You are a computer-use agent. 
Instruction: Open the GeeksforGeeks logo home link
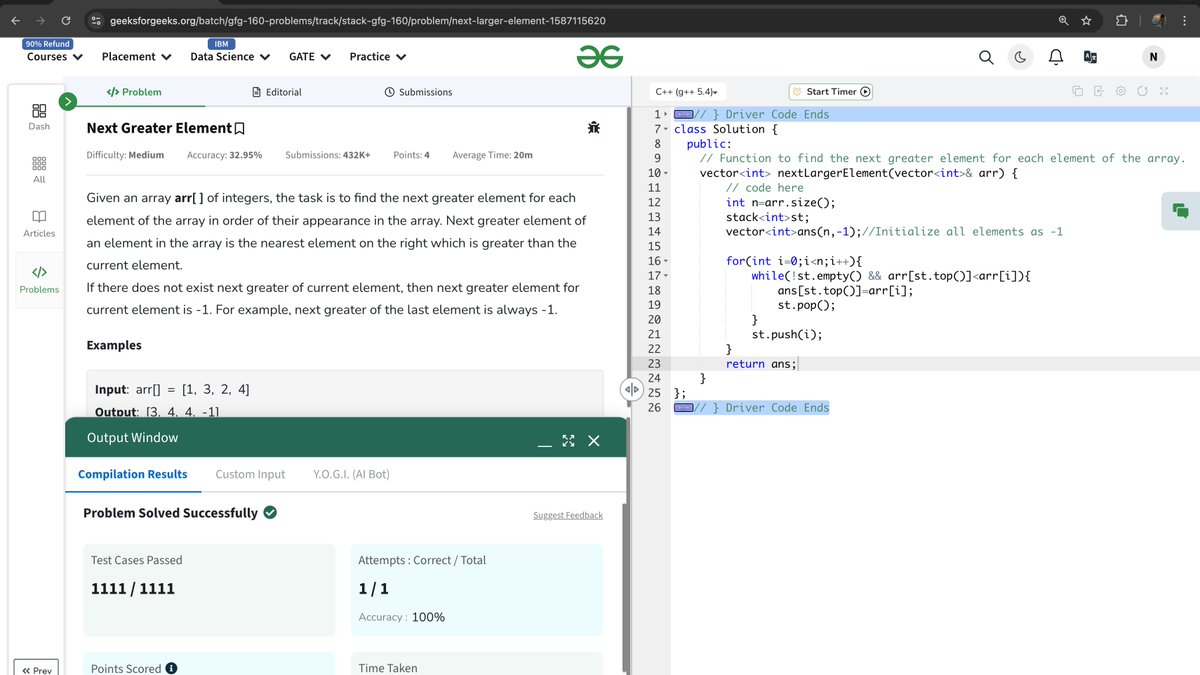[x=600, y=58]
